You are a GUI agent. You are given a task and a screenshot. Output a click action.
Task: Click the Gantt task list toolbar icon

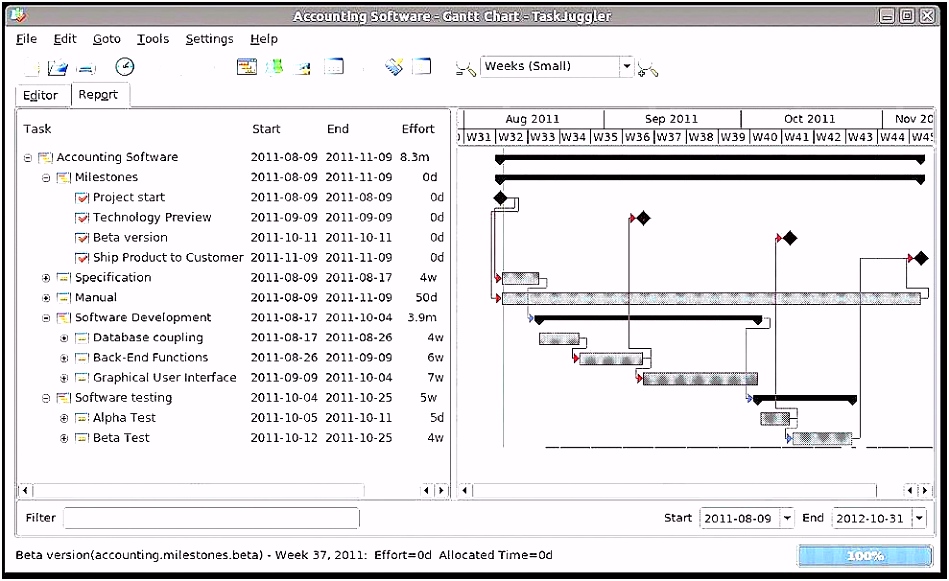(246, 67)
